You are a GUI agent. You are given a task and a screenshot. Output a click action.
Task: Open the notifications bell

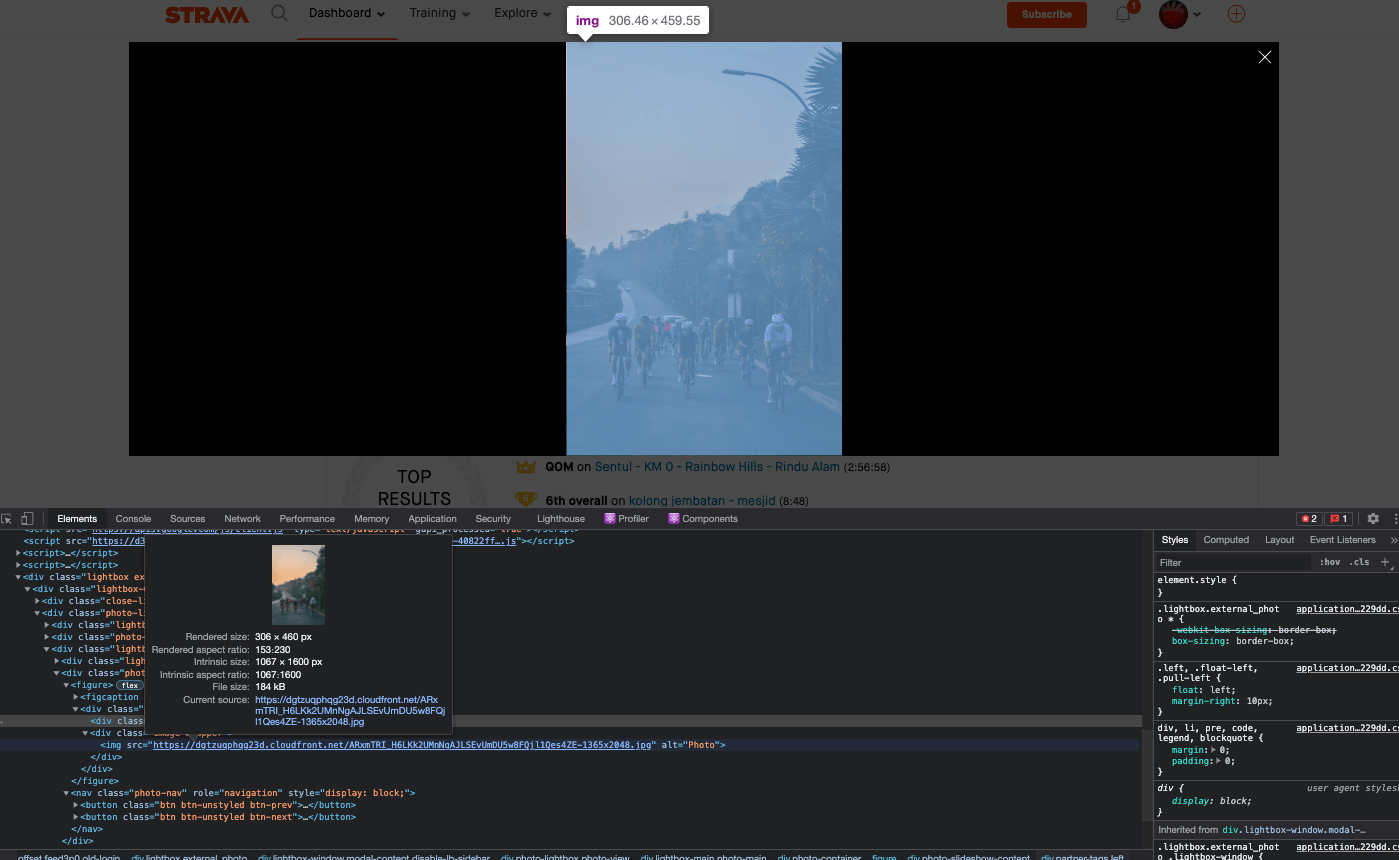(1123, 14)
